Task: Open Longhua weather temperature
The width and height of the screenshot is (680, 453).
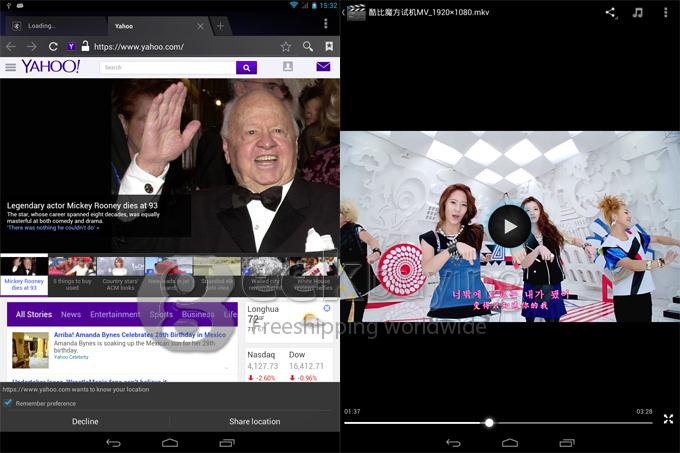Action: [255, 320]
